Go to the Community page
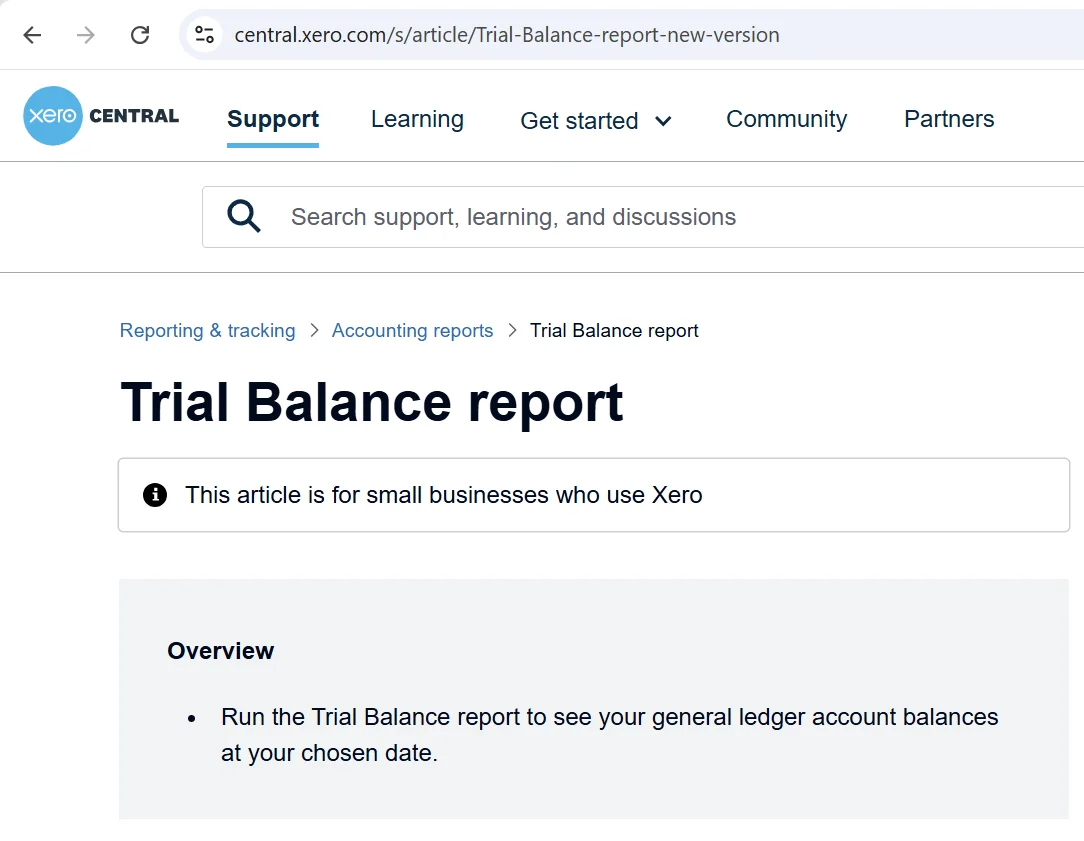1084x841 pixels. 786,119
